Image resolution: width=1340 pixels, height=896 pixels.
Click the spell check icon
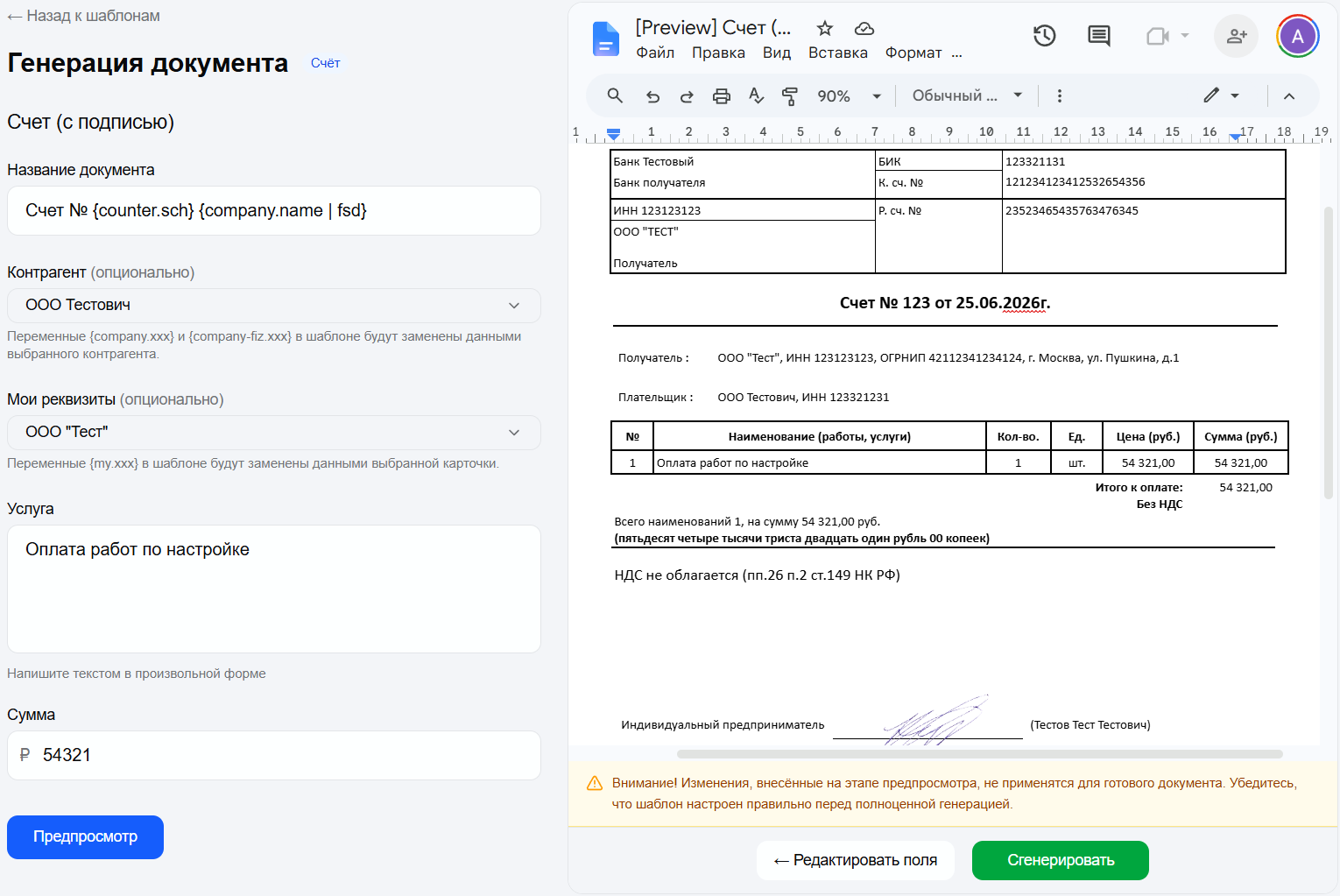click(x=756, y=95)
